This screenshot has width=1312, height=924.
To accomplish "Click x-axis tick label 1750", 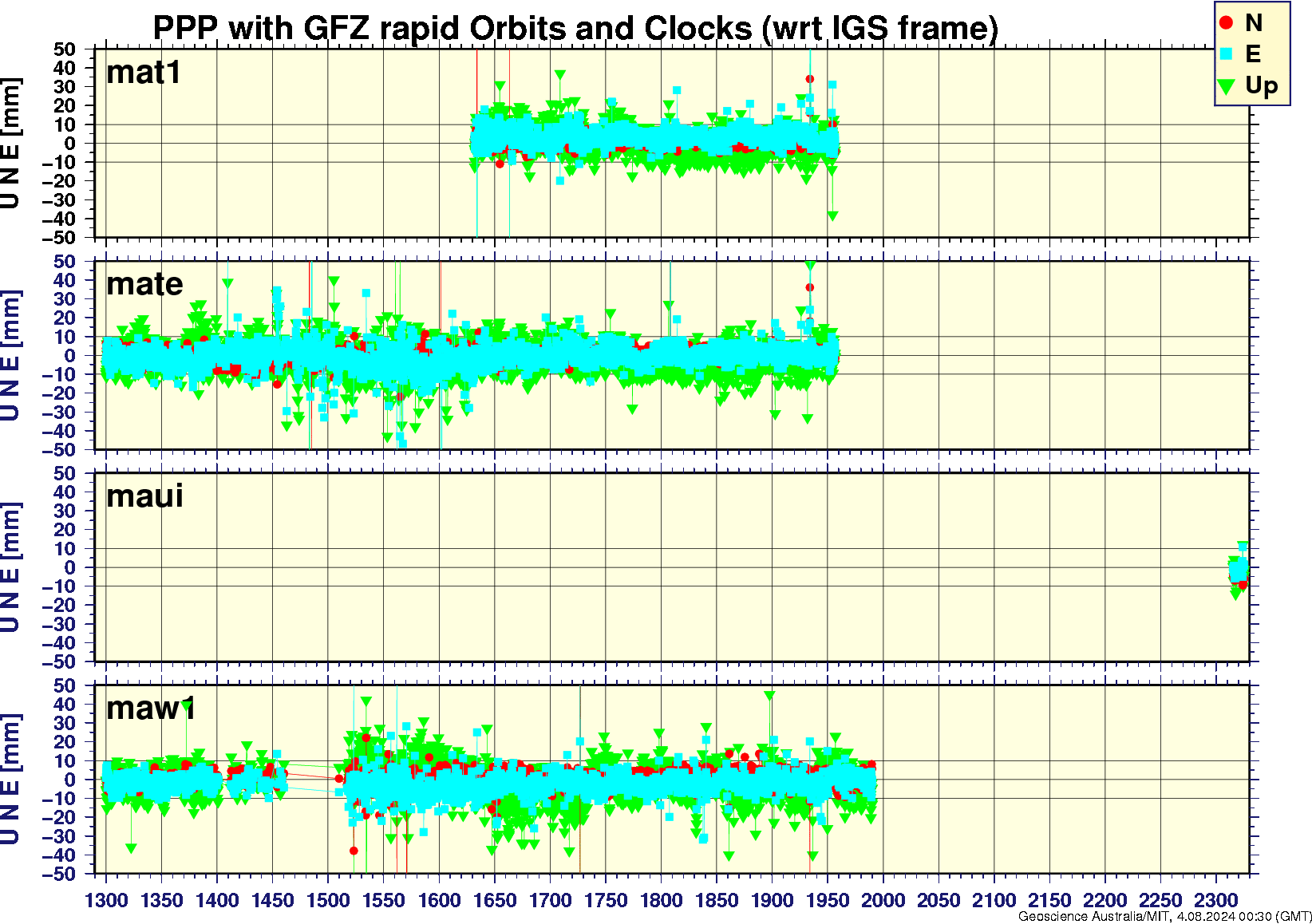I will (x=606, y=900).
